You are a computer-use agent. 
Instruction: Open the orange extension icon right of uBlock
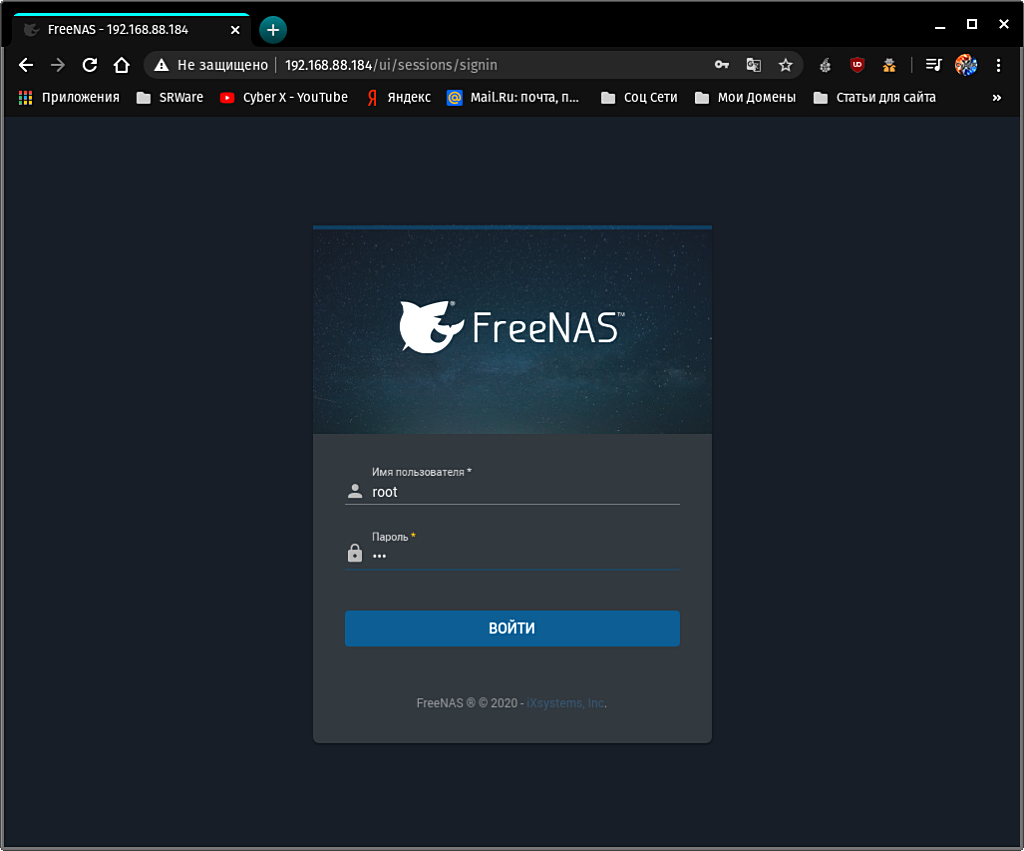click(x=889, y=65)
